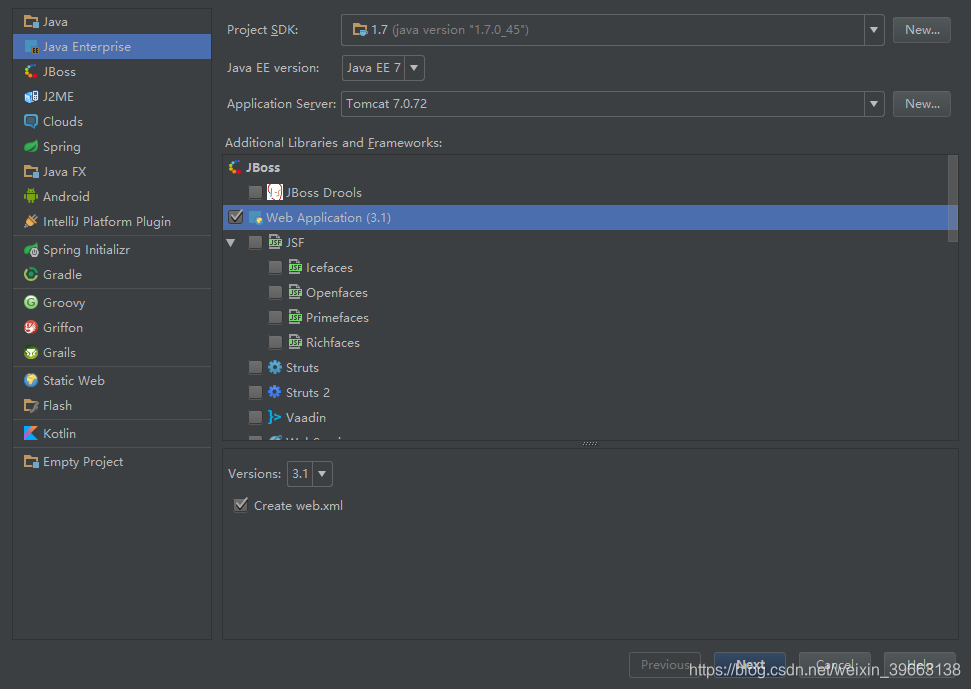This screenshot has width=971, height=689.
Task: Click the Richfaces JSF icon
Action: pos(295,342)
